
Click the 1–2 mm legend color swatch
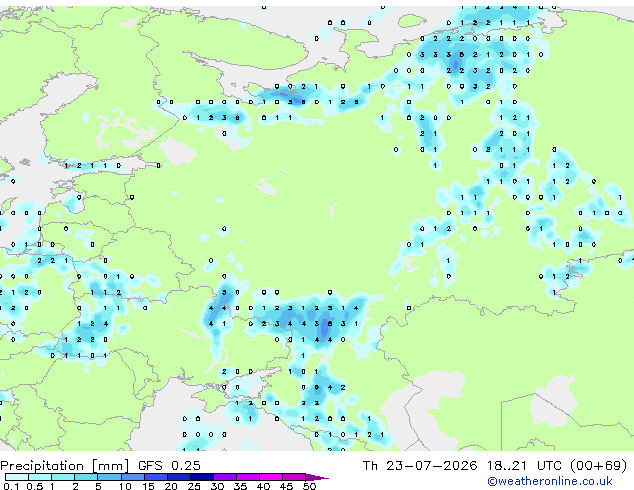point(63,477)
